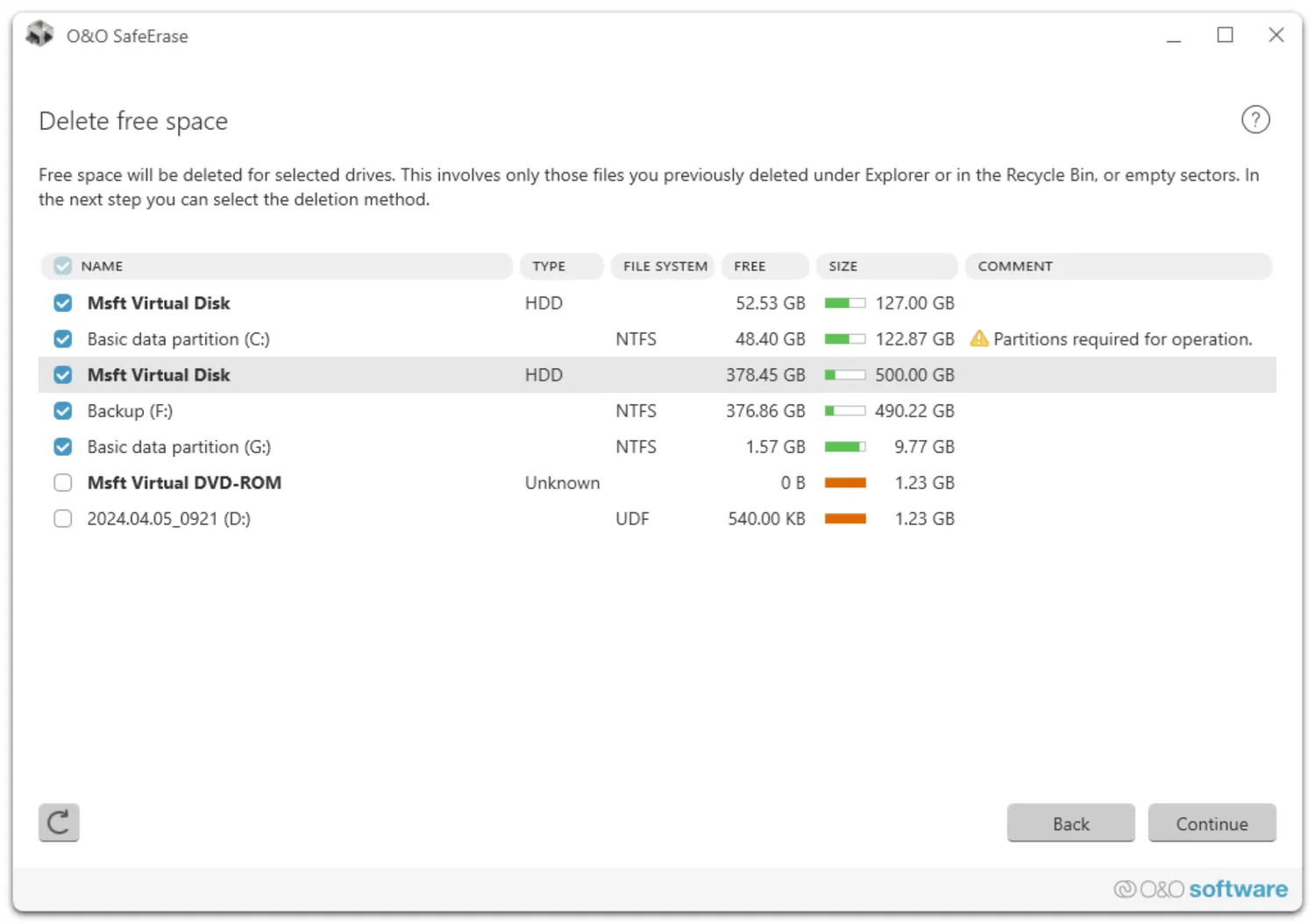
Task: Check the 2024.04.05_0921 (D:) checkbox
Action: (63, 519)
